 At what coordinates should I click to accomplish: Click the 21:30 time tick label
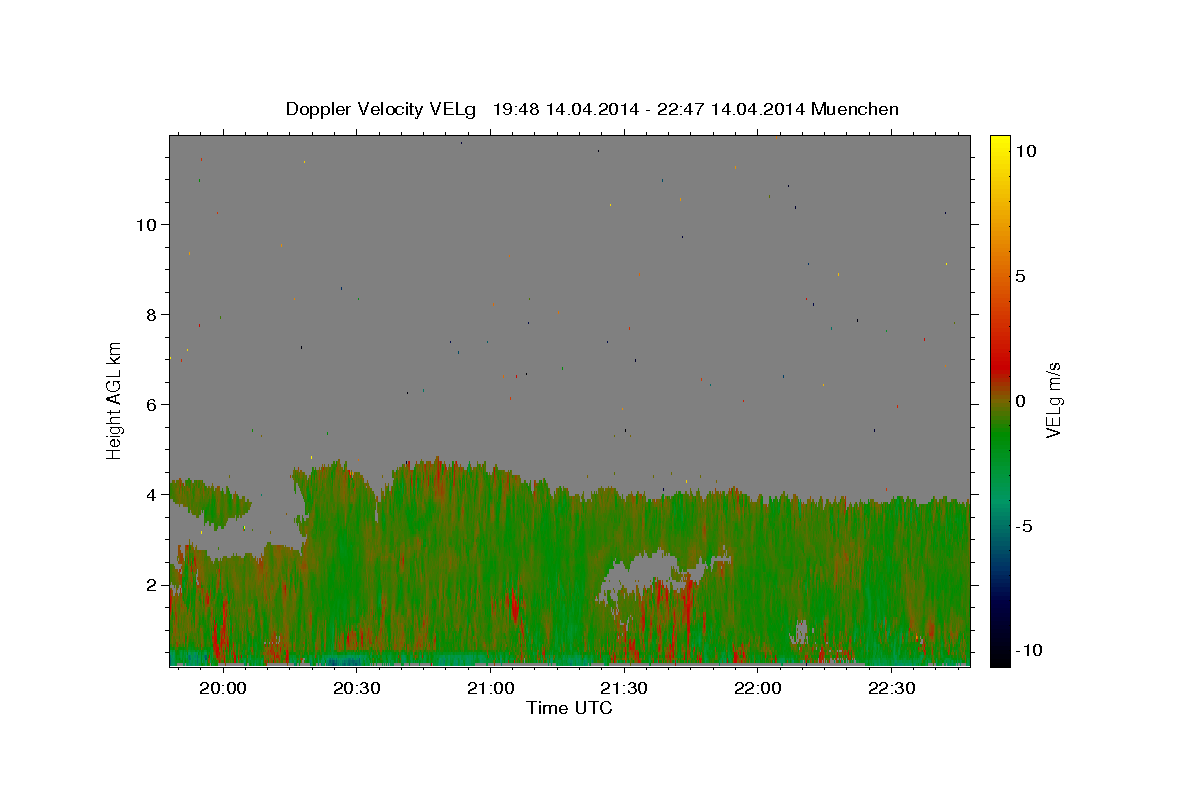pos(624,689)
